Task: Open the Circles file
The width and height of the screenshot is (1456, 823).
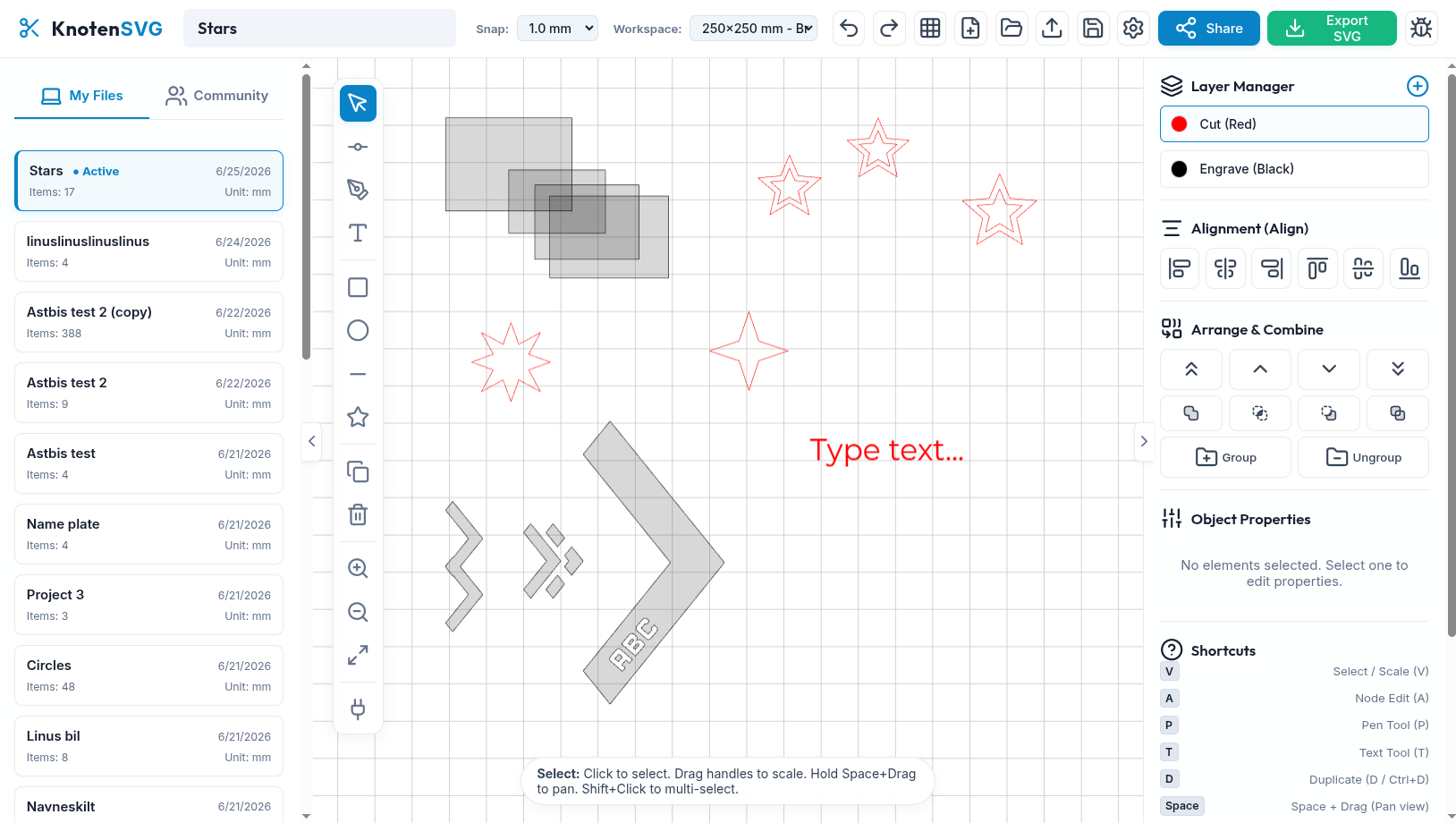Action: tap(148, 675)
